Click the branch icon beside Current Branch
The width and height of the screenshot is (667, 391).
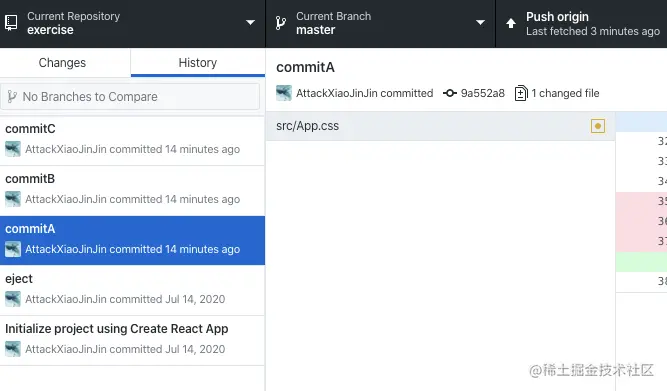[280, 23]
